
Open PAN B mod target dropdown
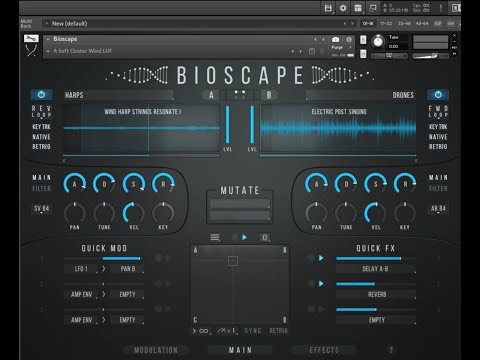coord(128,269)
